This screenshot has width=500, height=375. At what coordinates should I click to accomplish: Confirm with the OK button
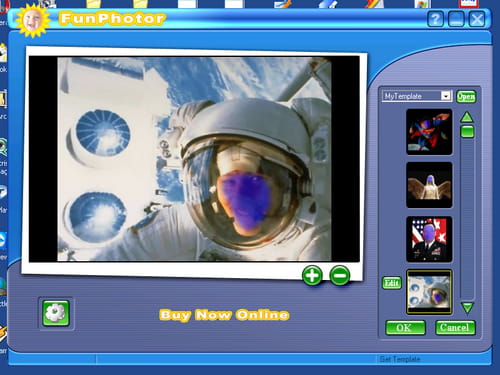click(405, 328)
